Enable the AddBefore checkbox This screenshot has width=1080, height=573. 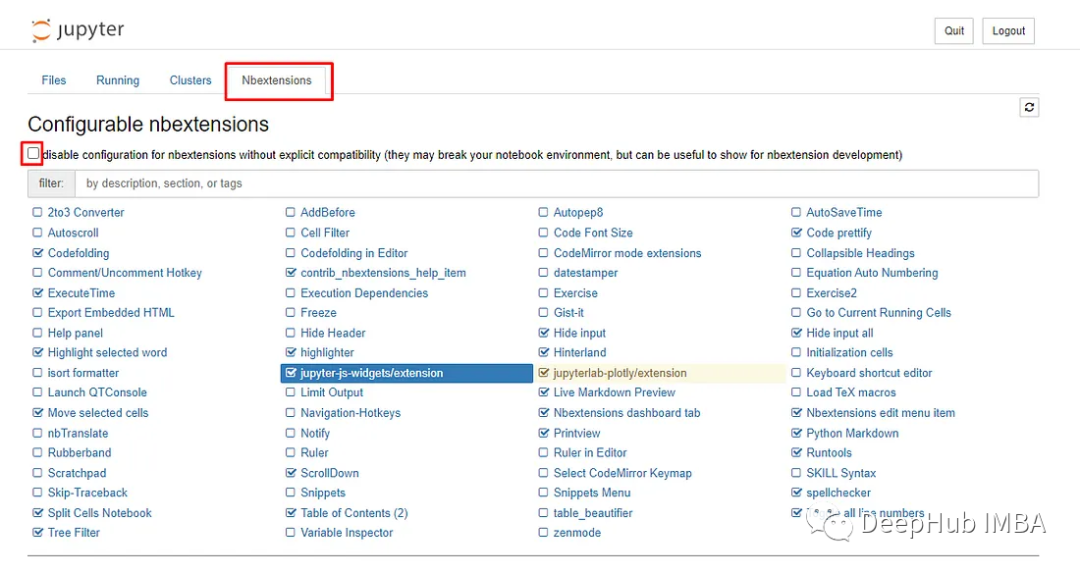coord(290,212)
